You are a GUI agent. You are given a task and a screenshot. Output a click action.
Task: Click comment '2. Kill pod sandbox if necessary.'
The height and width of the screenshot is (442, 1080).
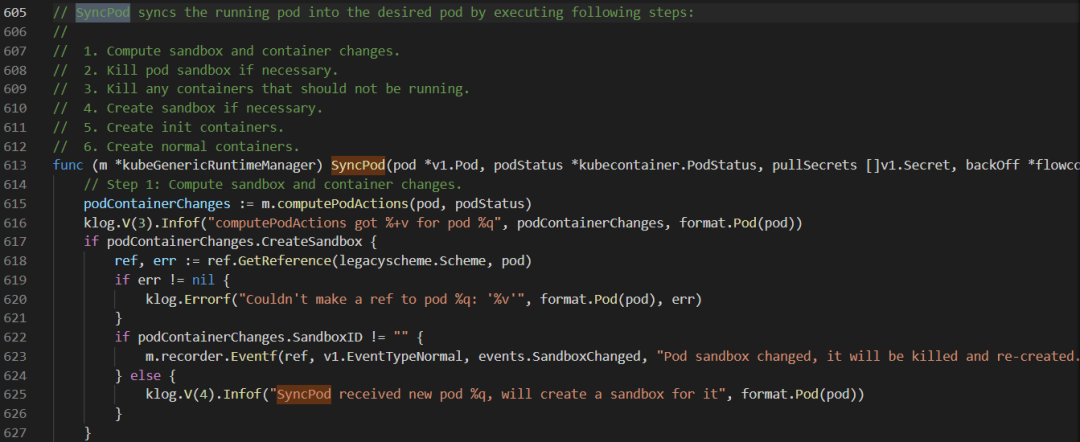[x=211, y=70]
